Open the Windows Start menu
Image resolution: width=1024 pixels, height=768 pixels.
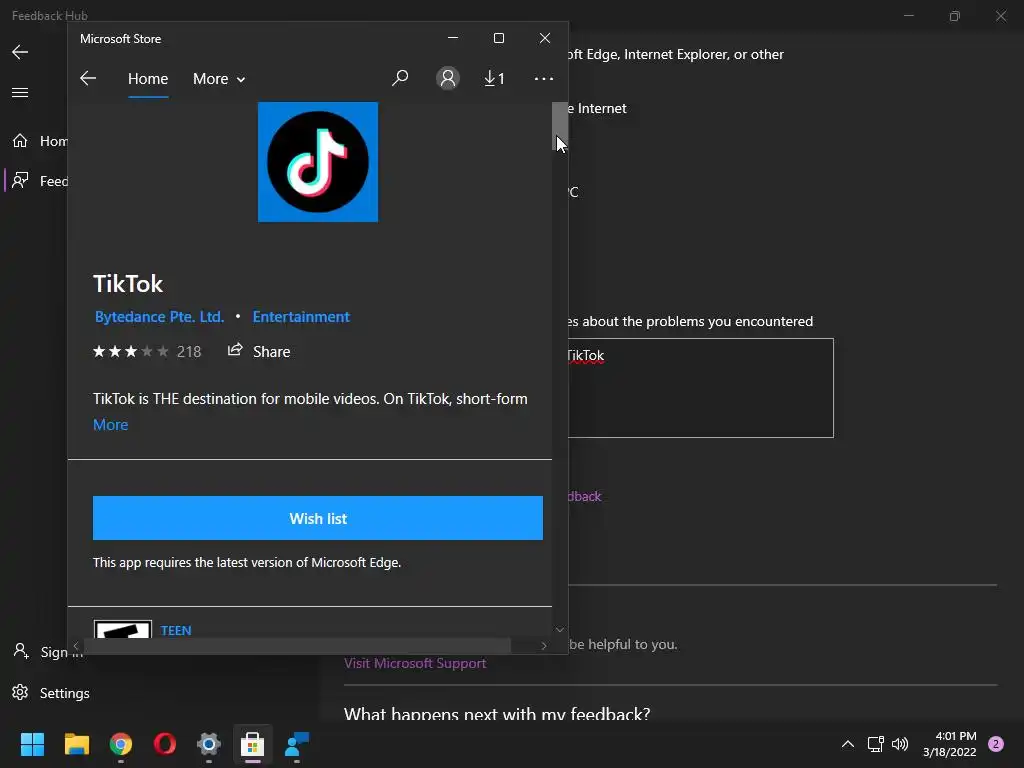click(x=32, y=744)
